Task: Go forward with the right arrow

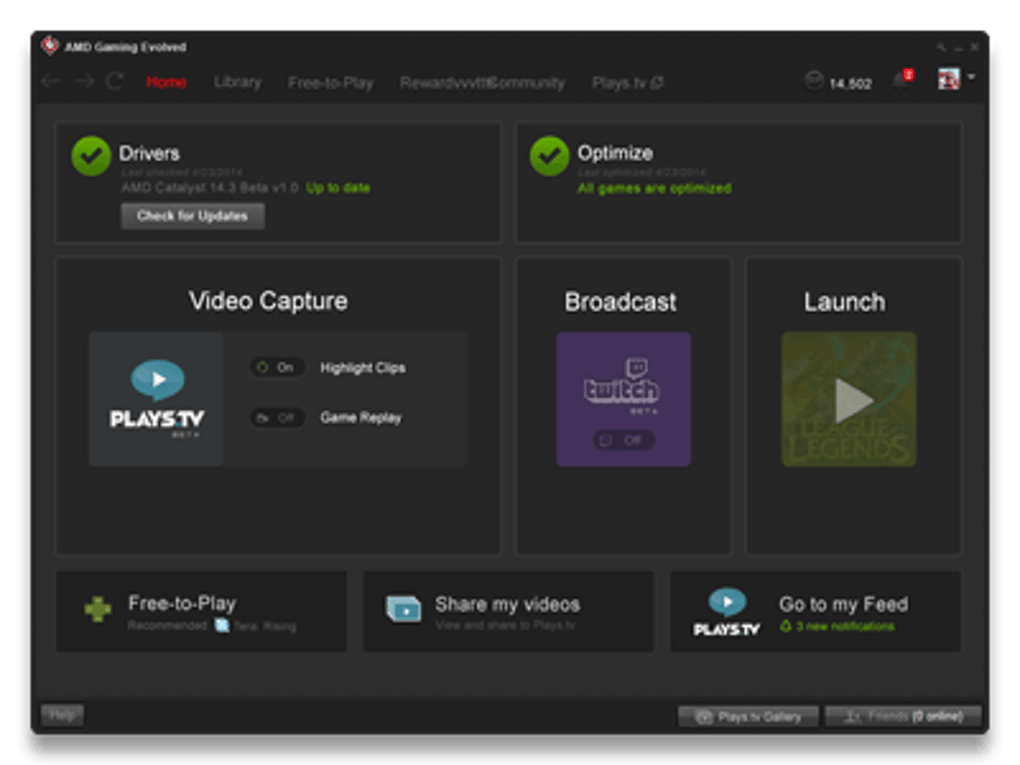Action: 84,81
